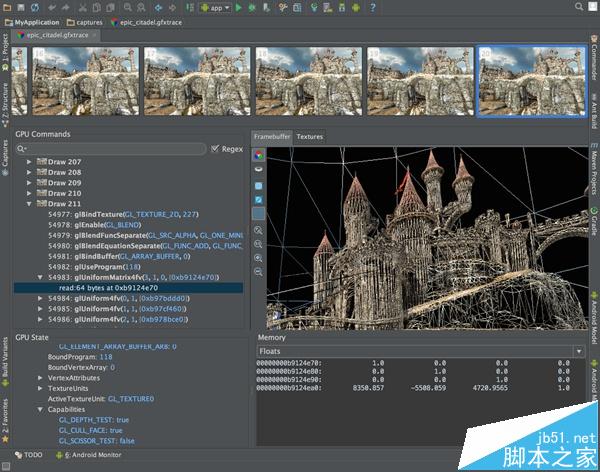600x472 pixels.
Task: Toggle the 2: Favorites side panel
Action: pyautogui.click(x=5, y=420)
